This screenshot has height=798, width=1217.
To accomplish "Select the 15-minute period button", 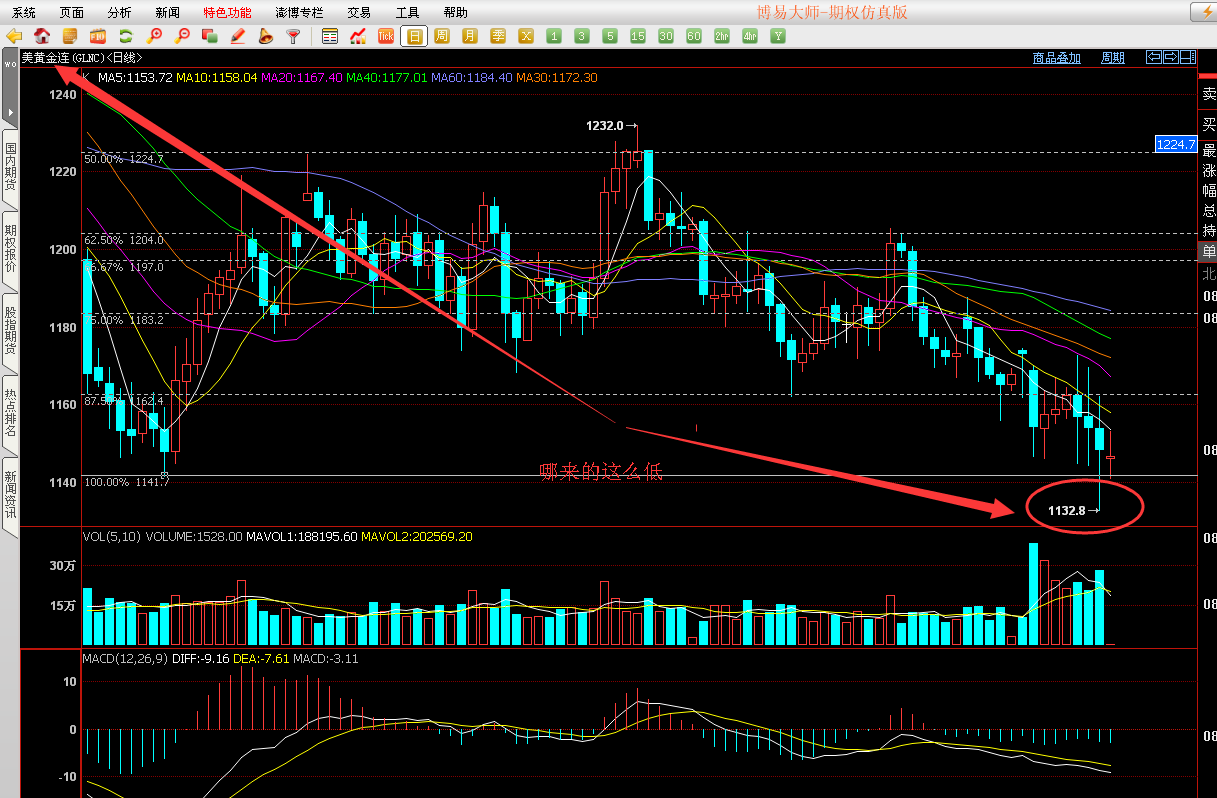I will (x=638, y=36).
